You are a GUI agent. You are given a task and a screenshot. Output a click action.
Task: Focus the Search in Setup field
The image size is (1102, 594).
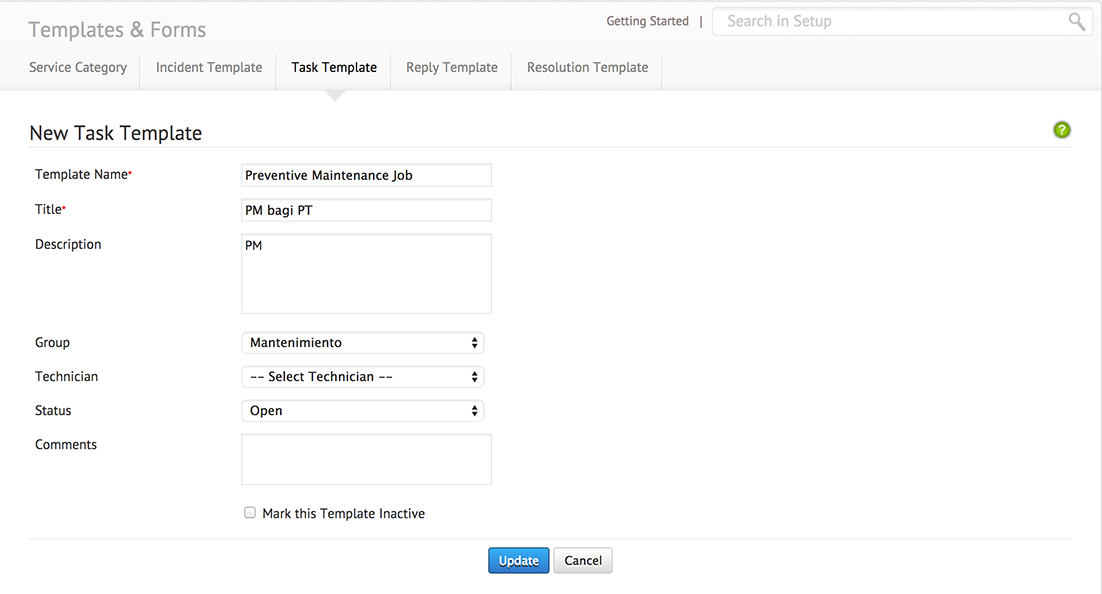coord(890,22)
